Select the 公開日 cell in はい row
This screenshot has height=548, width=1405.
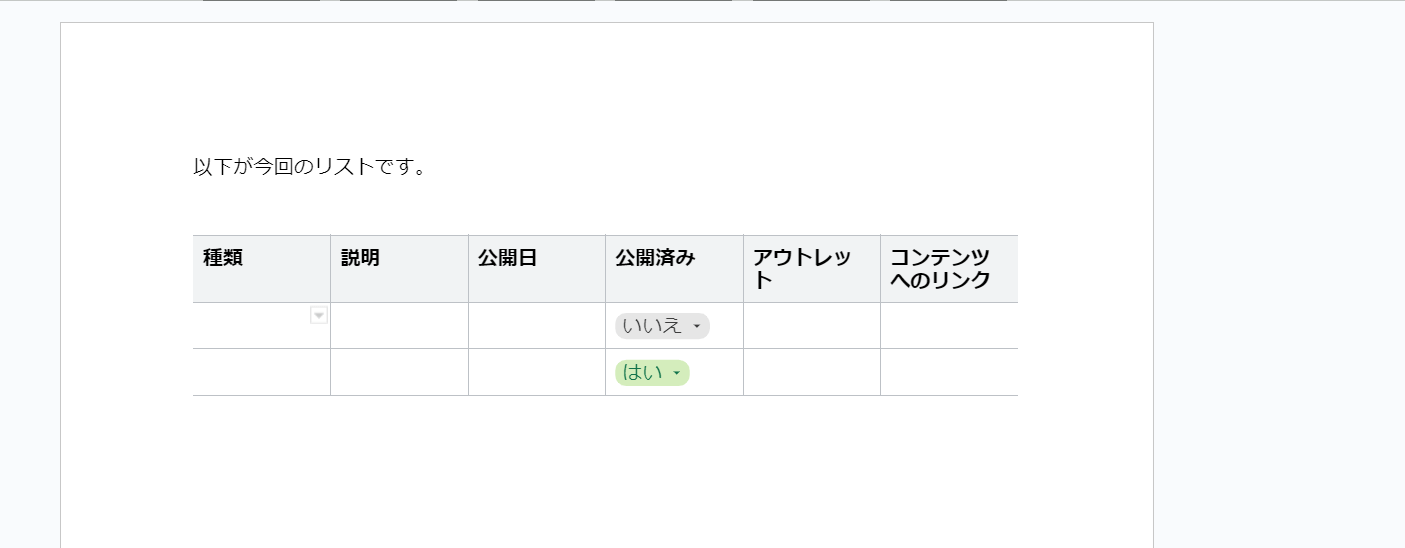point(536,373)
